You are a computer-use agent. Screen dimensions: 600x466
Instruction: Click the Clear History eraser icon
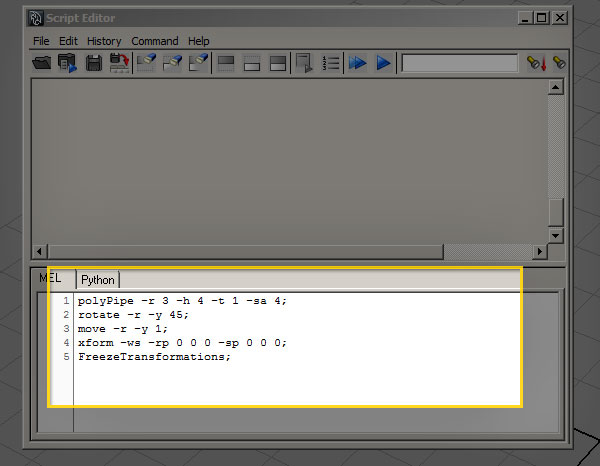pyautogui.click(x=146, y=63)
